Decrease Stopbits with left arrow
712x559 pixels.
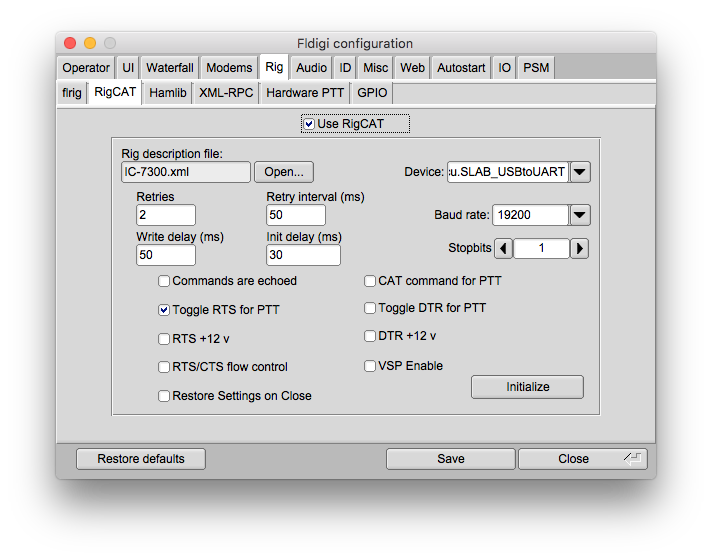[x=503, y=248]
